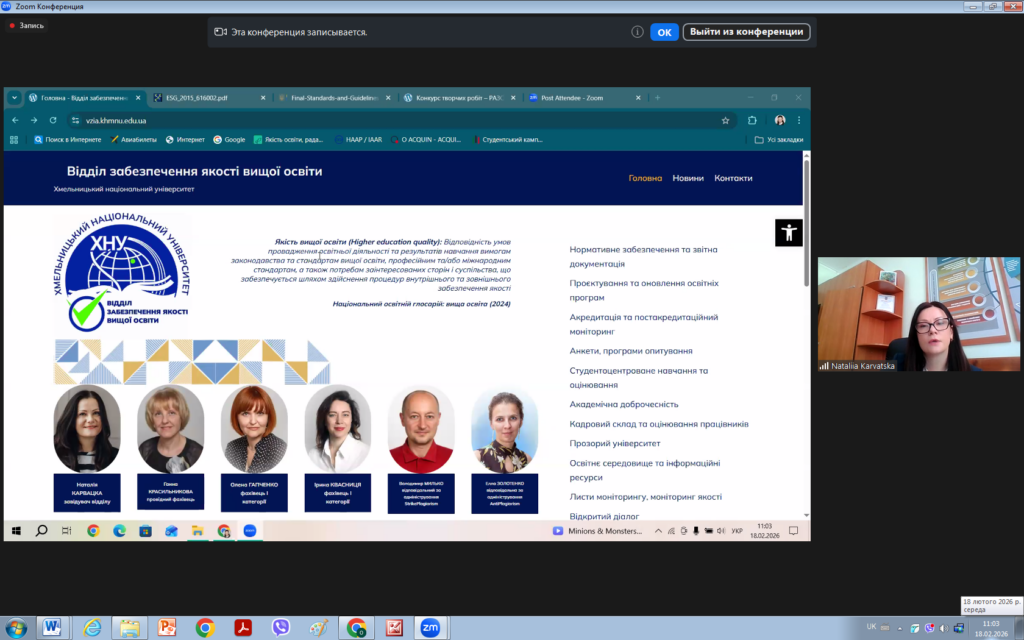The height and width of the screenshot is (640, 1024).
Task: Click the browser reload button
Action: (53, 120)
